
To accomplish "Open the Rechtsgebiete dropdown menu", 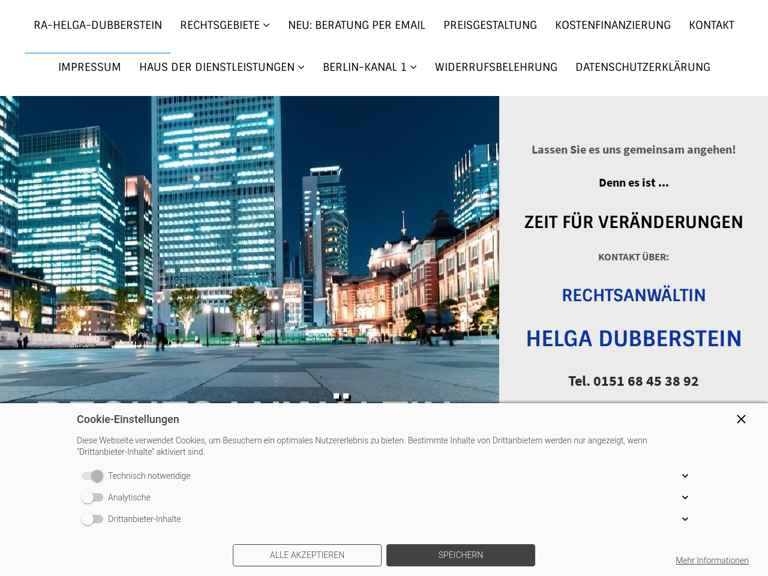I will point(225,25).
